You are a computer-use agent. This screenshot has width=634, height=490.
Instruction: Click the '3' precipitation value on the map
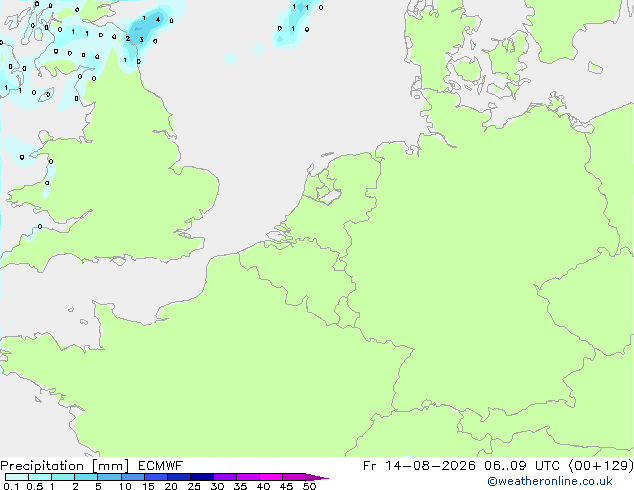click(141, 40)
